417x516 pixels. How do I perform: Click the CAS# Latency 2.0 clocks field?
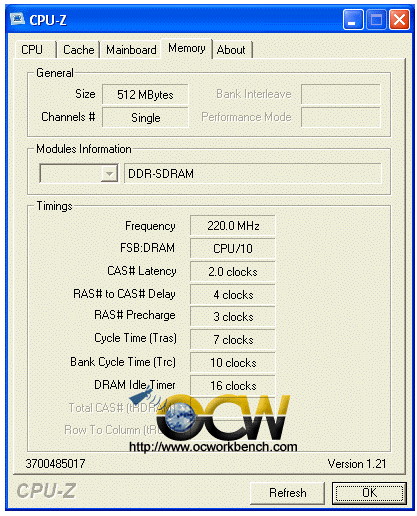tap(233, 272)
